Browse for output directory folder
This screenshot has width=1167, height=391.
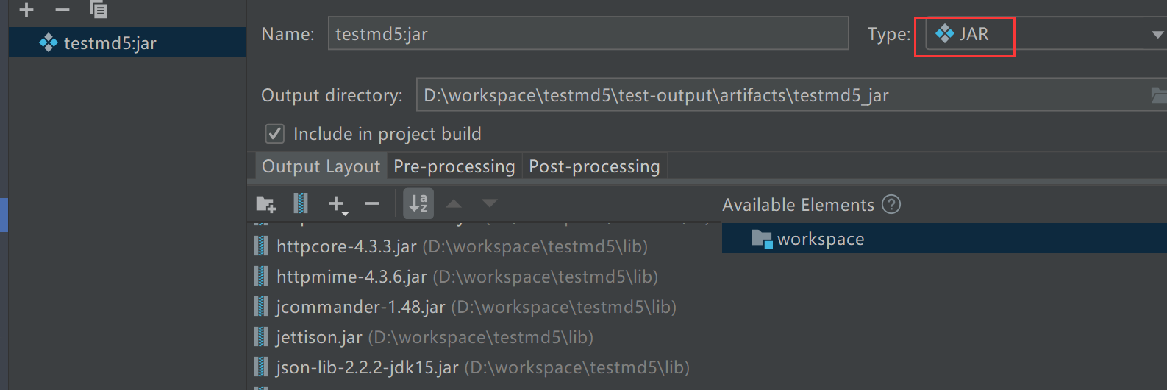click(1158, 95)
